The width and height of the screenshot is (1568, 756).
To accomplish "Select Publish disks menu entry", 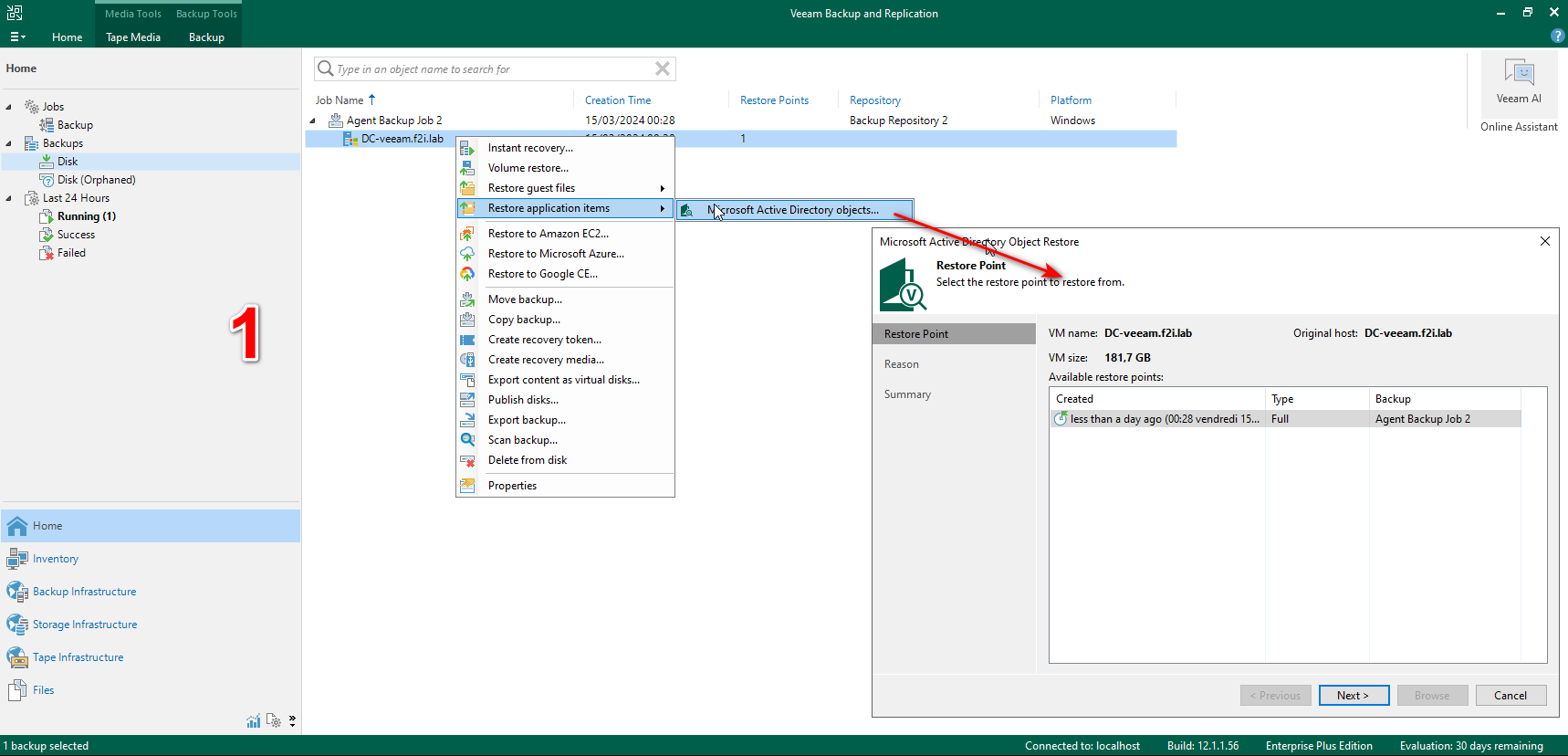I will pyautogui.click(x=565, y=400).
